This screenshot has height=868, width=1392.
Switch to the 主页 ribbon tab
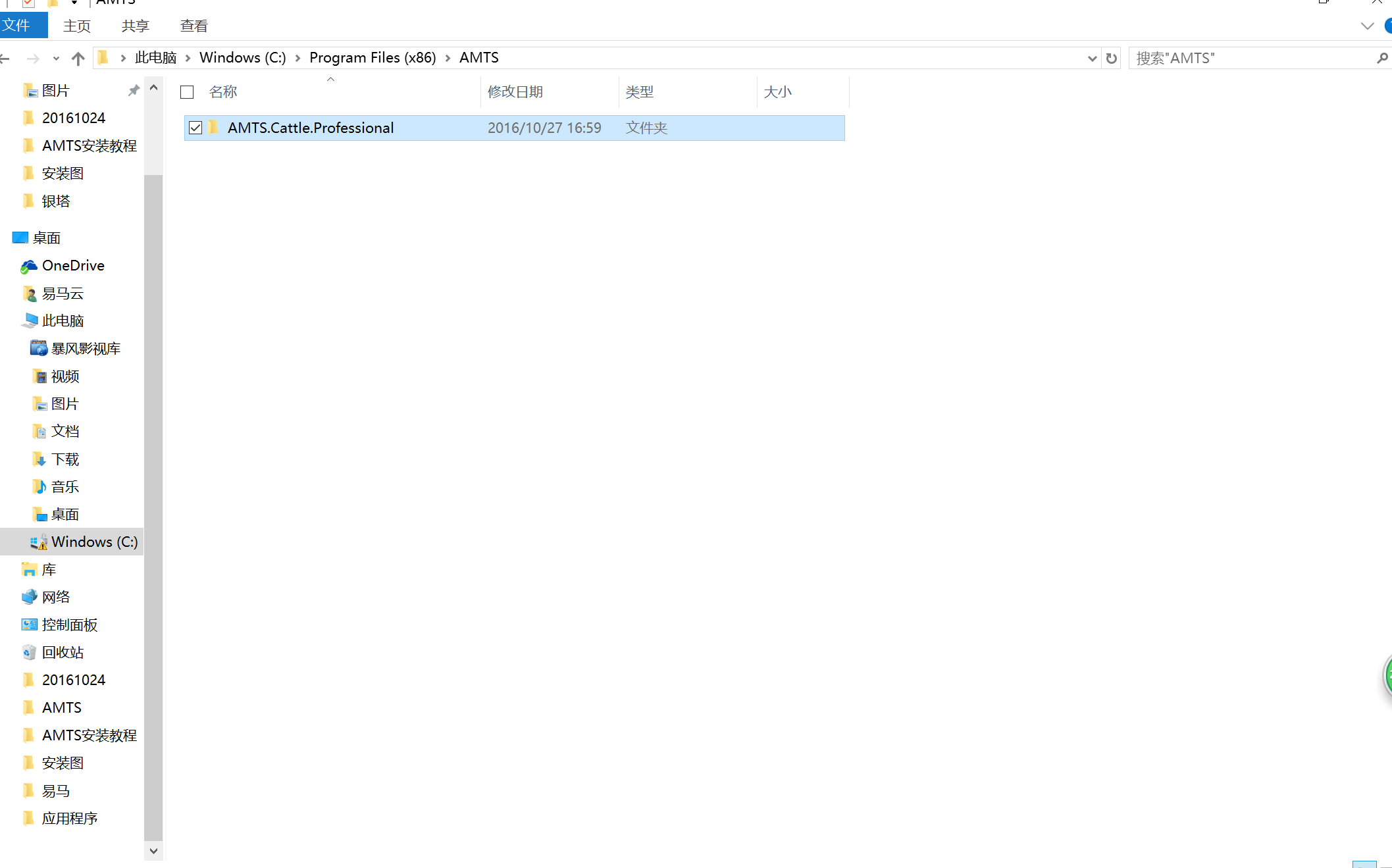tap(77, 26)
